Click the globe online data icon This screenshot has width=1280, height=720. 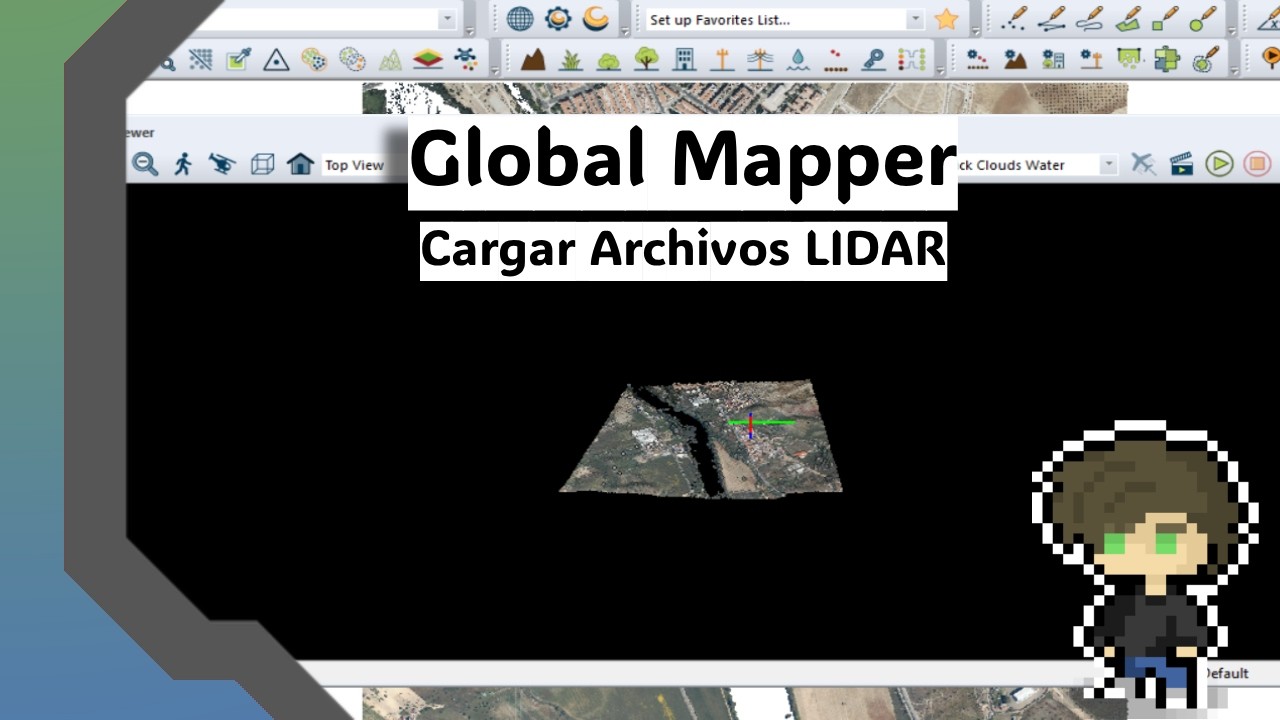[x=520, y=18]
